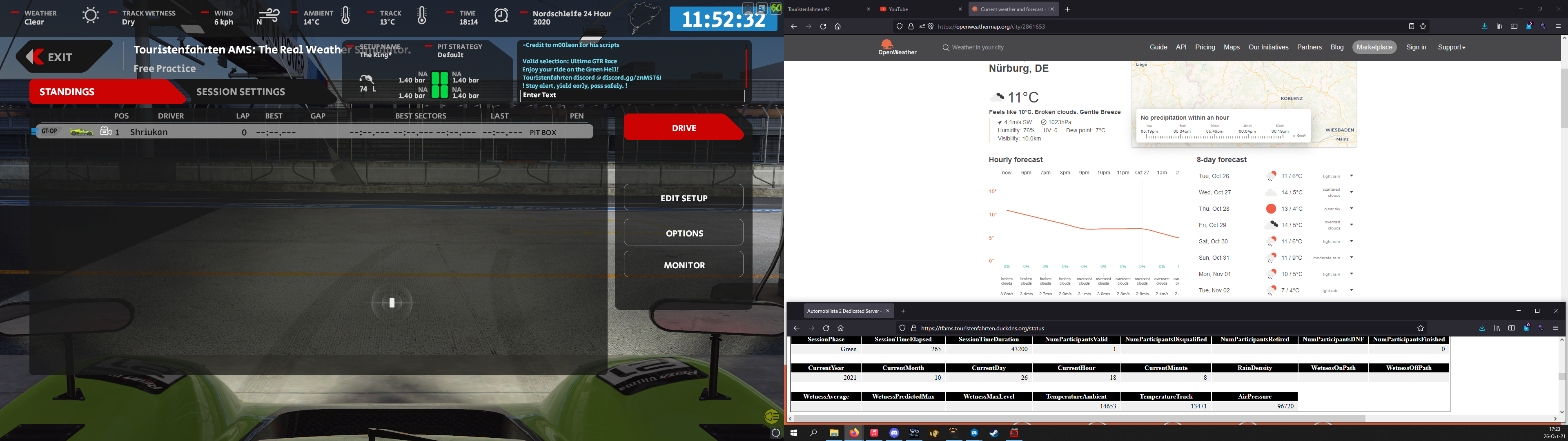Screen dimensions: 1568x441
Task: Toggle reader view in openweathermap window
Action: (1411, 27)
